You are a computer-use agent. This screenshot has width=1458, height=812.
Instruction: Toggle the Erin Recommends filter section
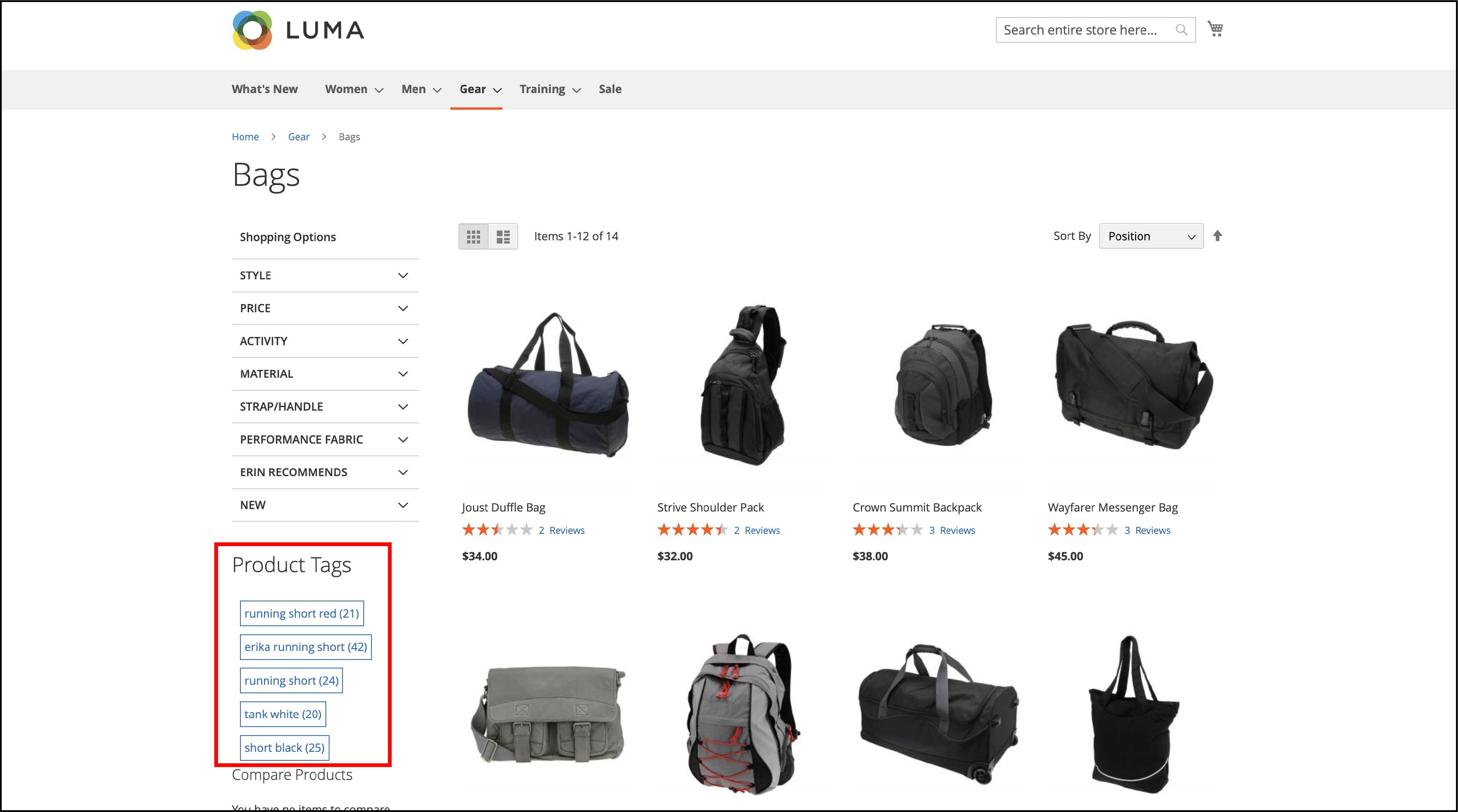point(323,471)
